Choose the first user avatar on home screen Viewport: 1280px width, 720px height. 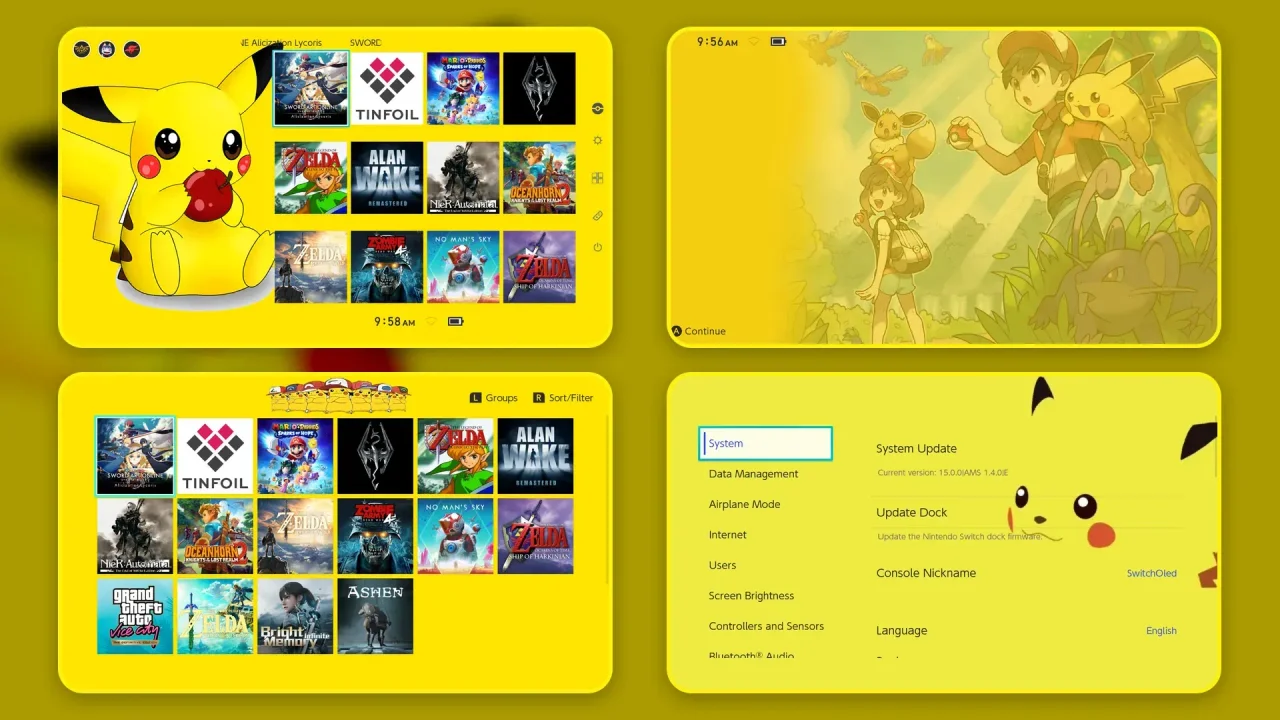click(82, 49)
